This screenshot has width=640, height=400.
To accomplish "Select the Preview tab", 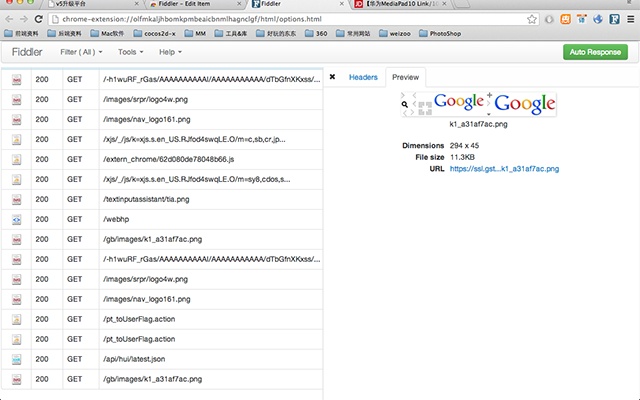I will pyautogui.click(x=405, y=77).
